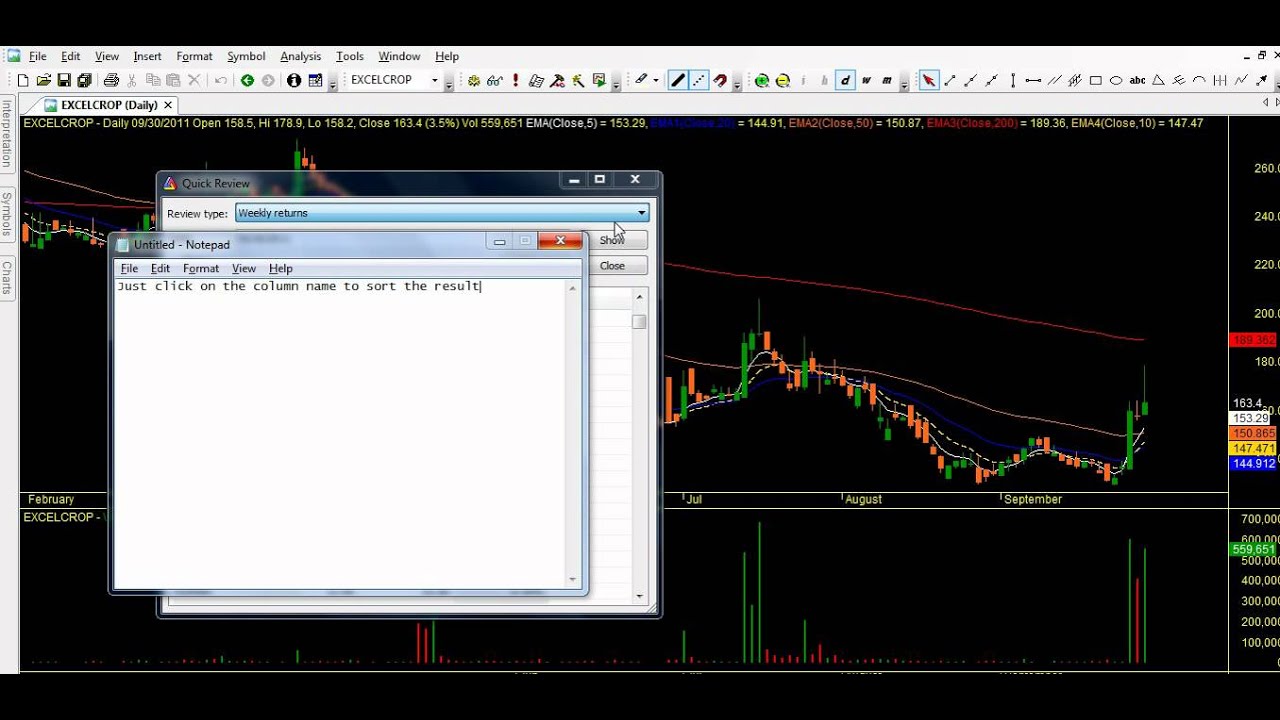This screenshot has width=1280, height=720.
Task: Select the red arrow pointer tool
Action: 929,80
